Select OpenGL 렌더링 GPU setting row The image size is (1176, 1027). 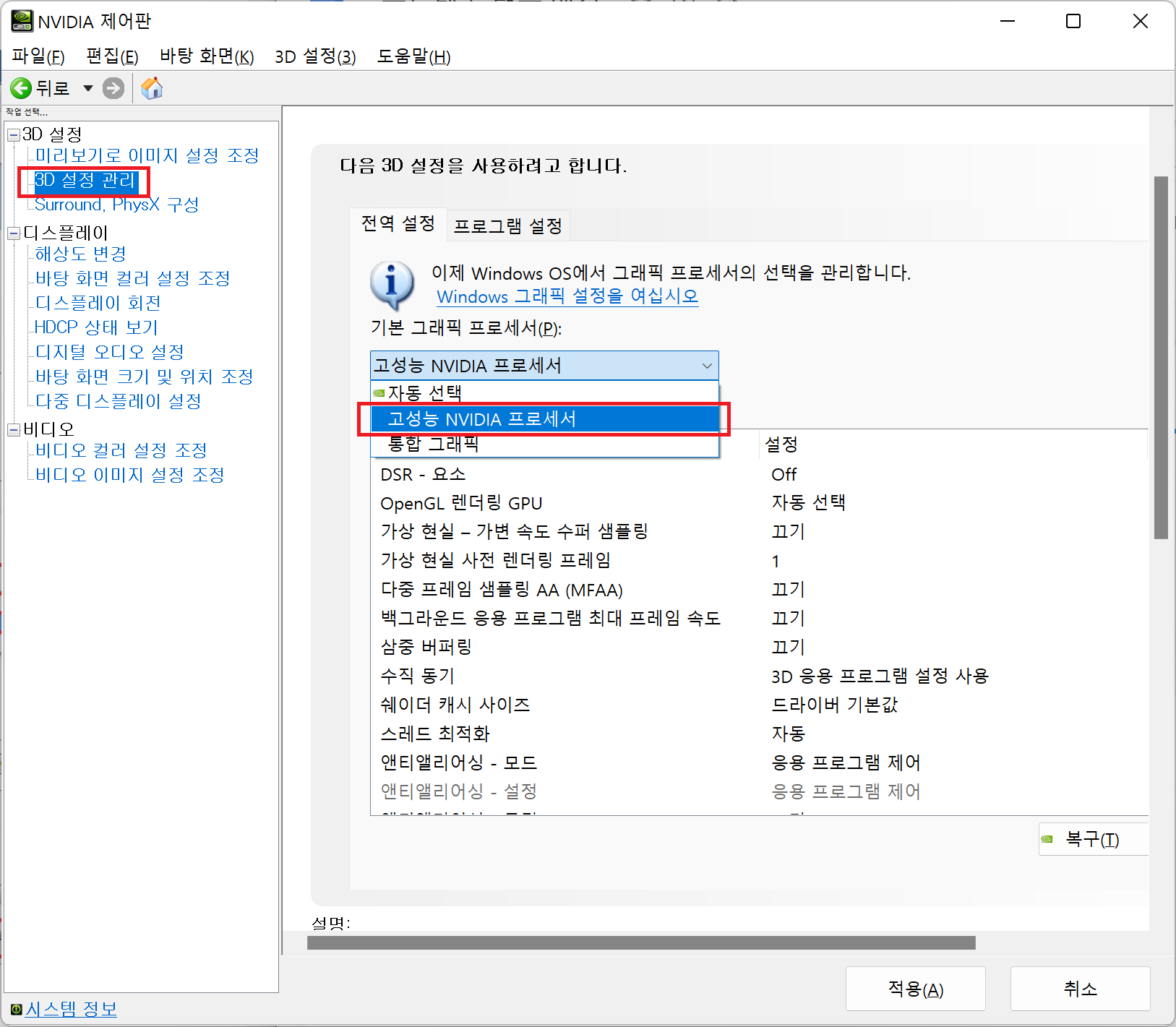(x=759, y=503)
